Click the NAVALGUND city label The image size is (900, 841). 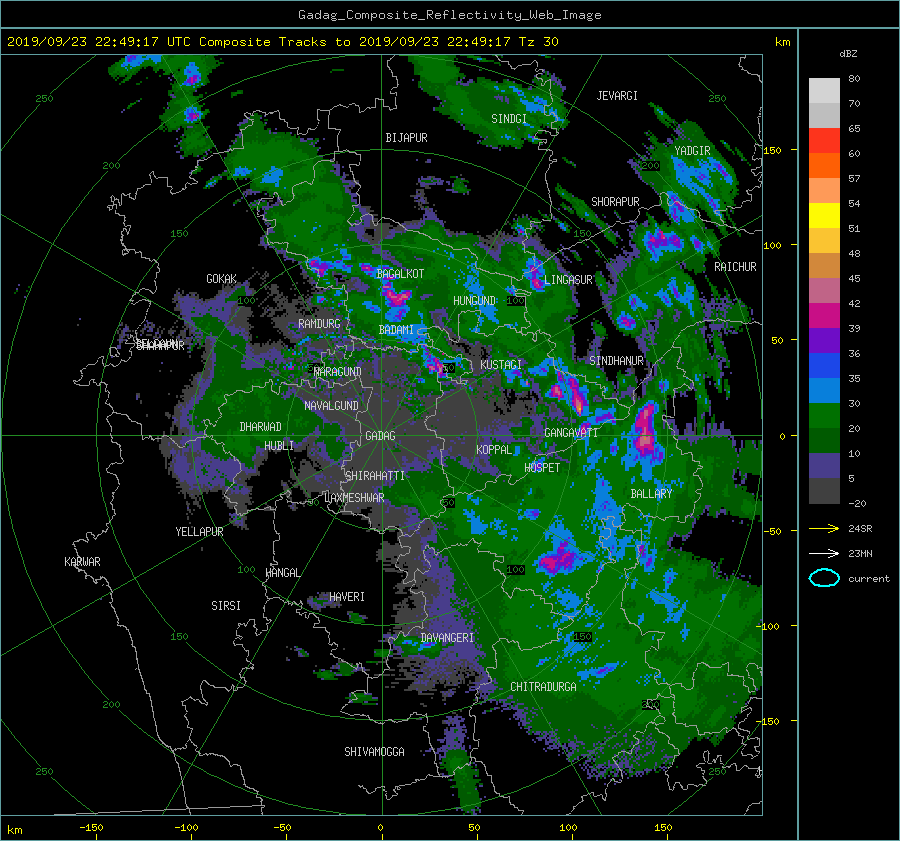pyautogui.click(x=331, y=406)
